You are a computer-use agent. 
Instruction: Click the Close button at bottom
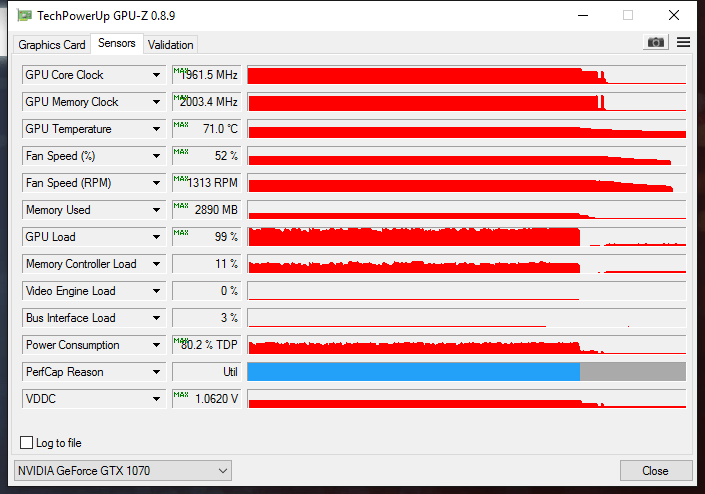[656, 471]
